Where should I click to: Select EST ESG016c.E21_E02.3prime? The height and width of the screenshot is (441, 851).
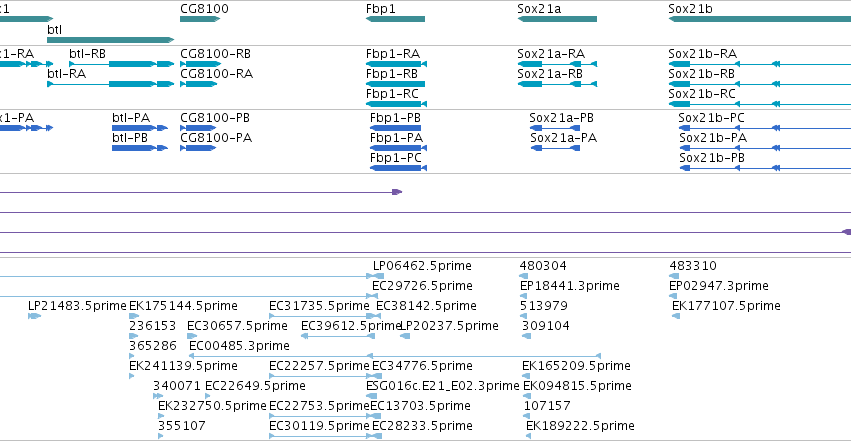coord(443,386)
